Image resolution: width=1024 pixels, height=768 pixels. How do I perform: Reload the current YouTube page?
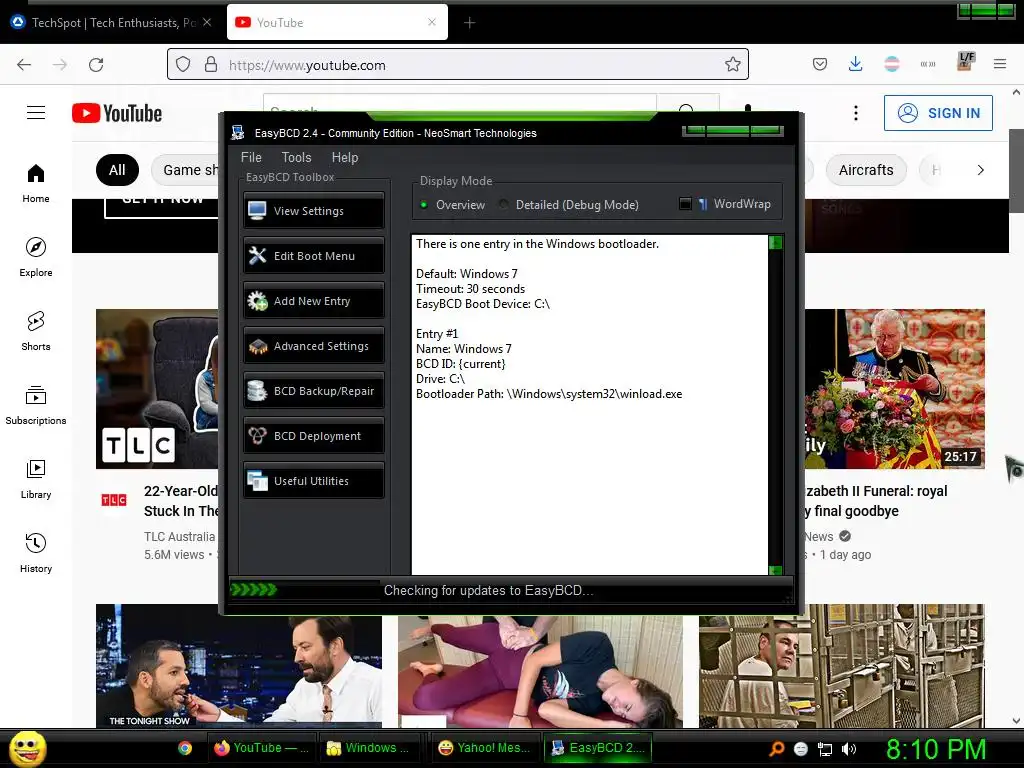[96, 65]
